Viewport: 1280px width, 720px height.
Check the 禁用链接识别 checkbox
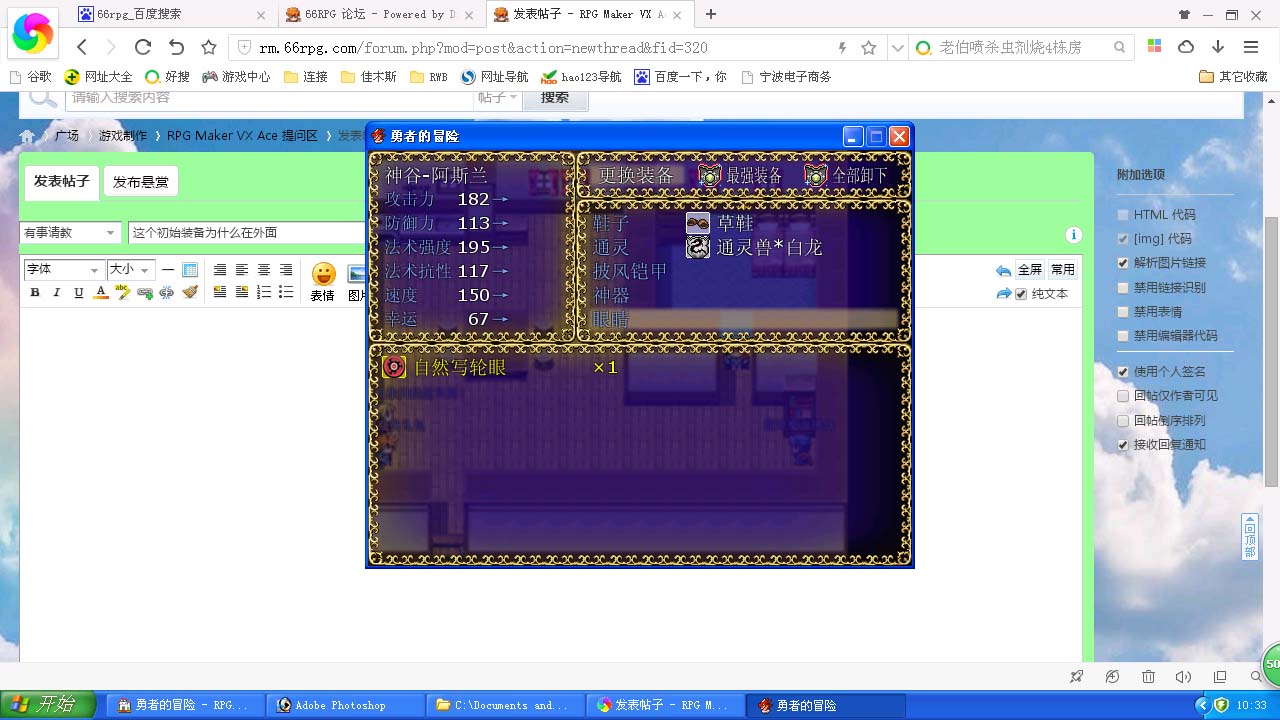[1123, 288]
